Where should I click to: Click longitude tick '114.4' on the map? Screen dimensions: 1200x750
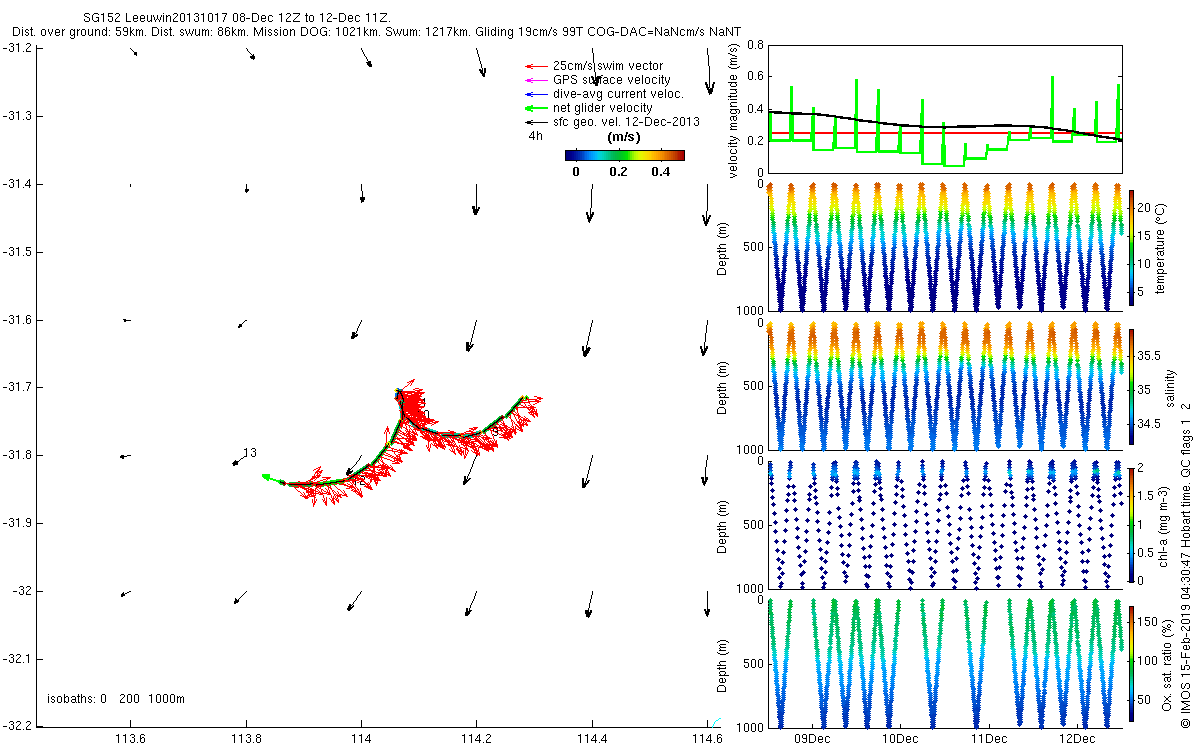[x=593, y=739]
